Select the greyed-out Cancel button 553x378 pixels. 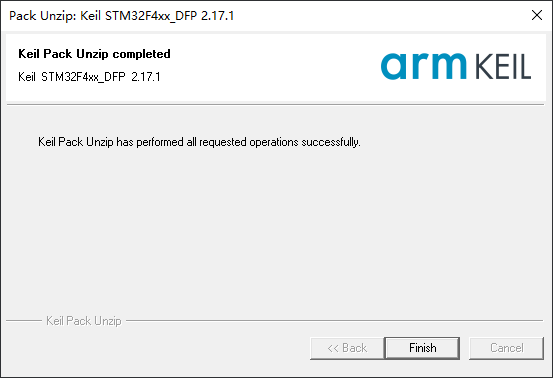506,348
